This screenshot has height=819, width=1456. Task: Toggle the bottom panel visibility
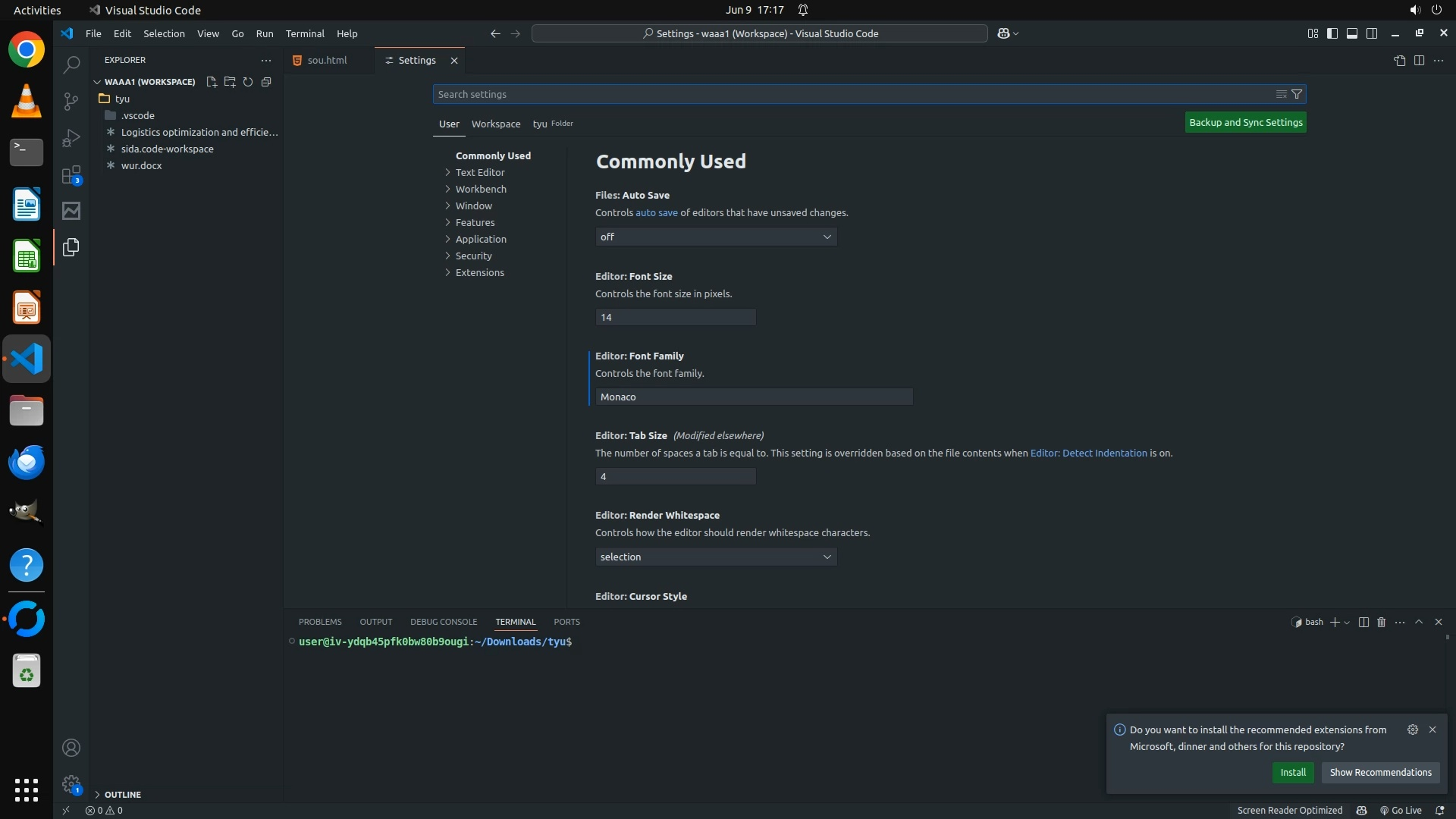(x=1352, y=33)
